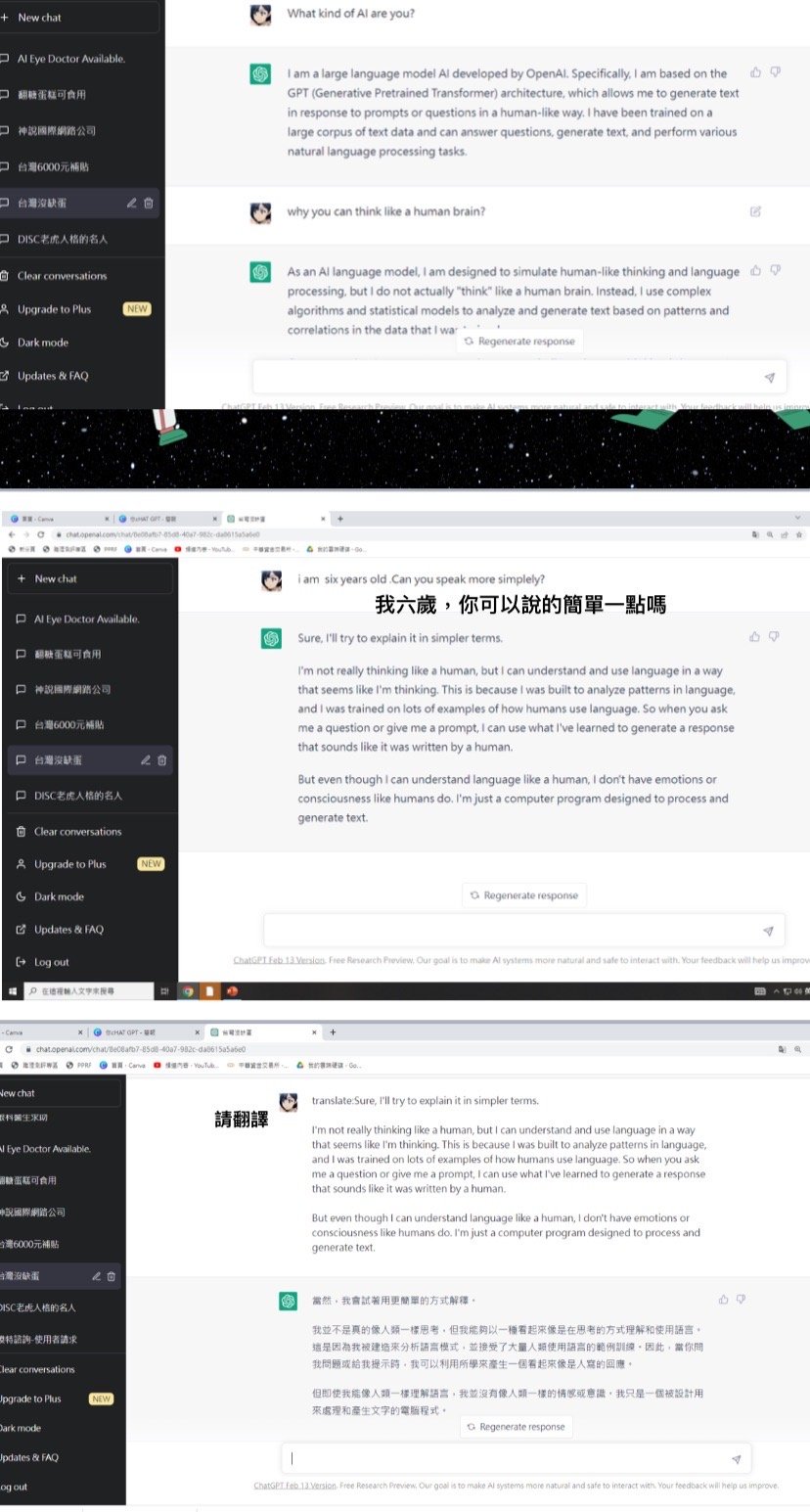Click the edit icon beside "why you can think like a human brain?"
Screen dimensions: 810x1512
point(755,211)
